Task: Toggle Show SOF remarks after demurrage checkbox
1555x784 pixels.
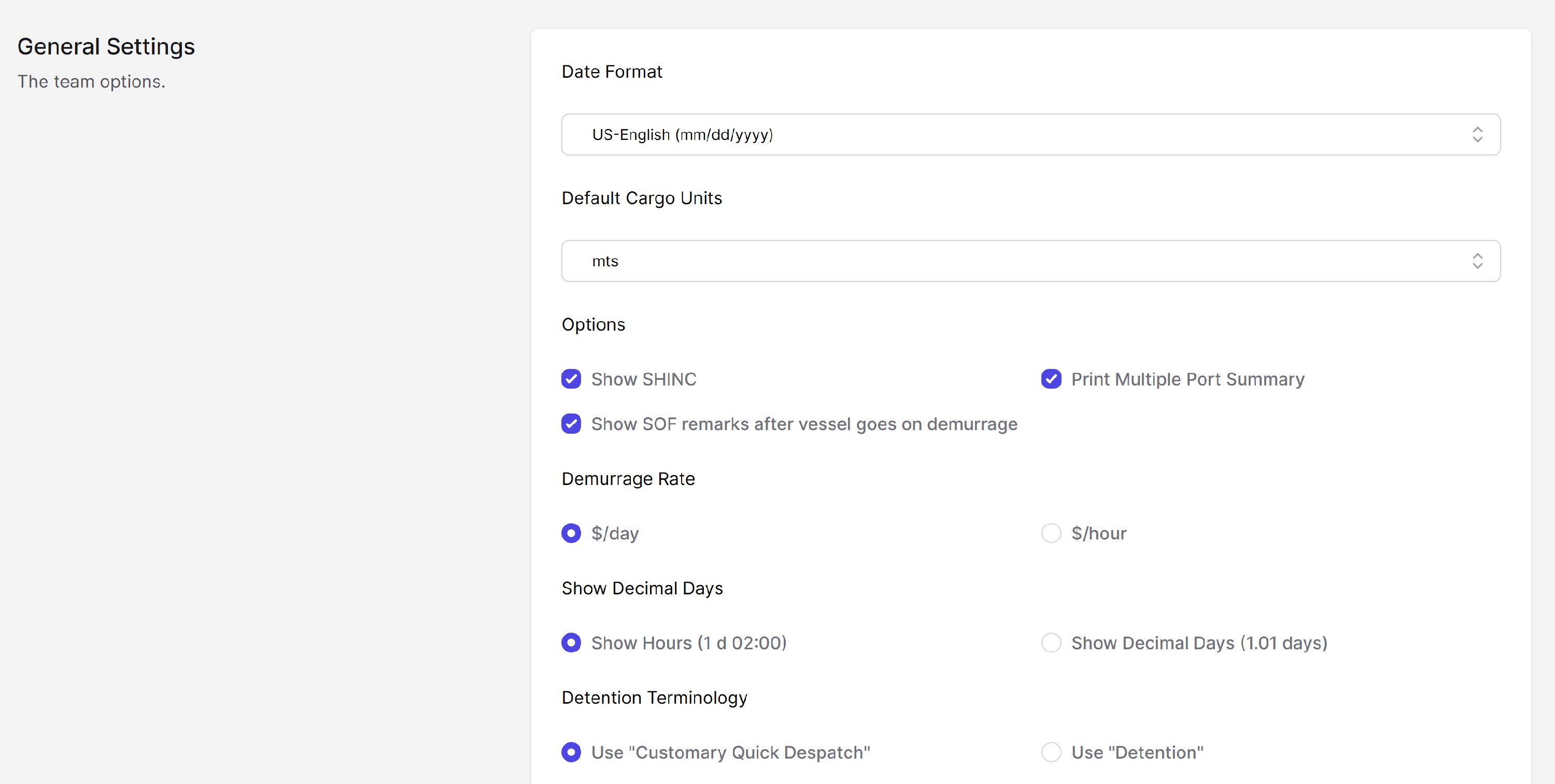Action: click(571, 424)
